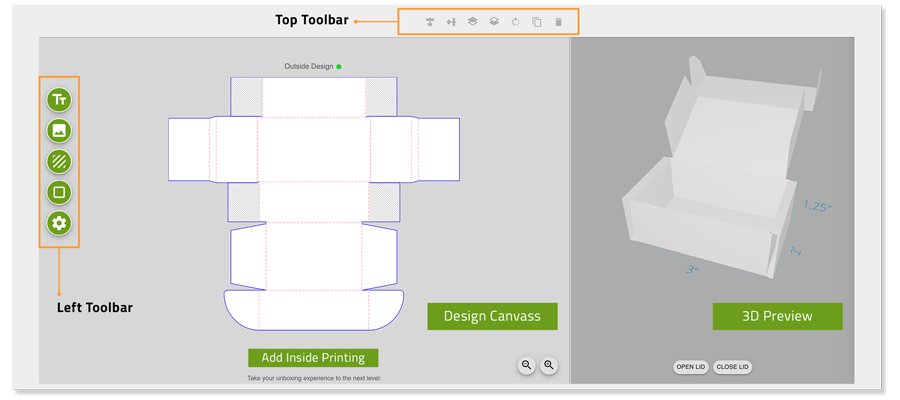
Task: Click the rounded bottom flap of dieline
Action: coord(313,310)
